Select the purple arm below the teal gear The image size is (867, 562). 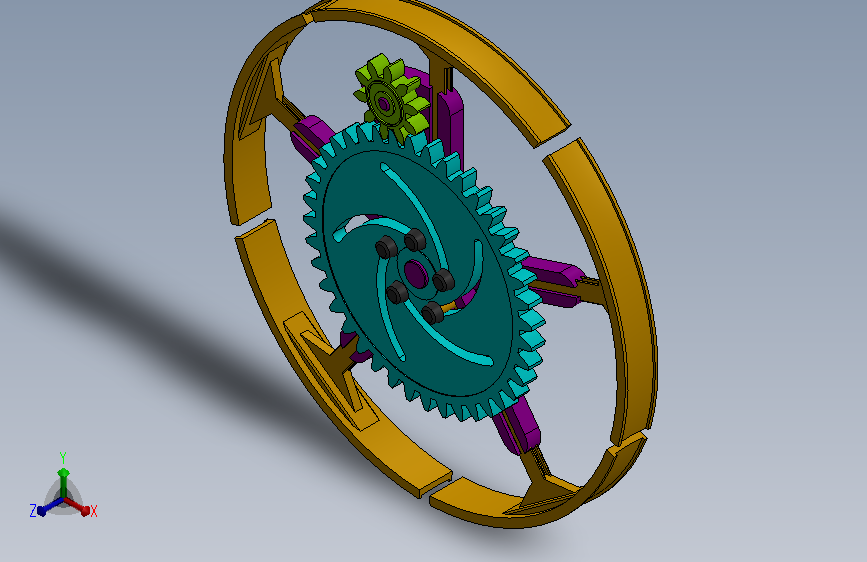[x=517, y=426]
